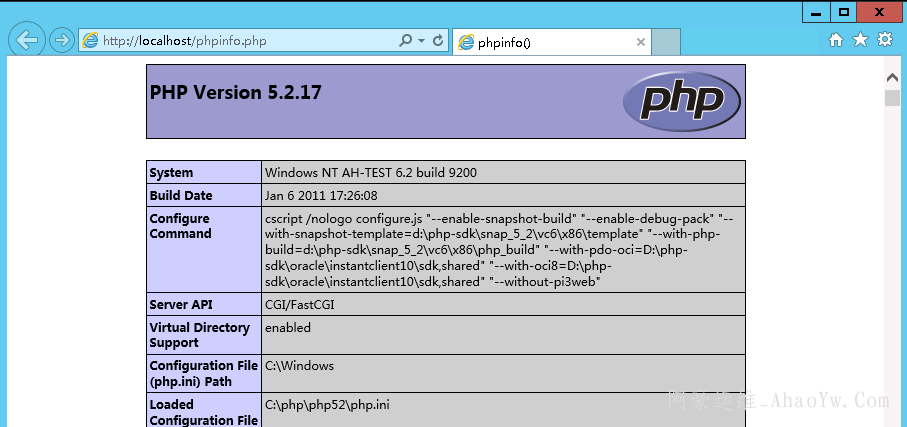The height and width of the screenshot is (427, 907).
Task: Open the Home page icon
Action: tap(836, 40)
